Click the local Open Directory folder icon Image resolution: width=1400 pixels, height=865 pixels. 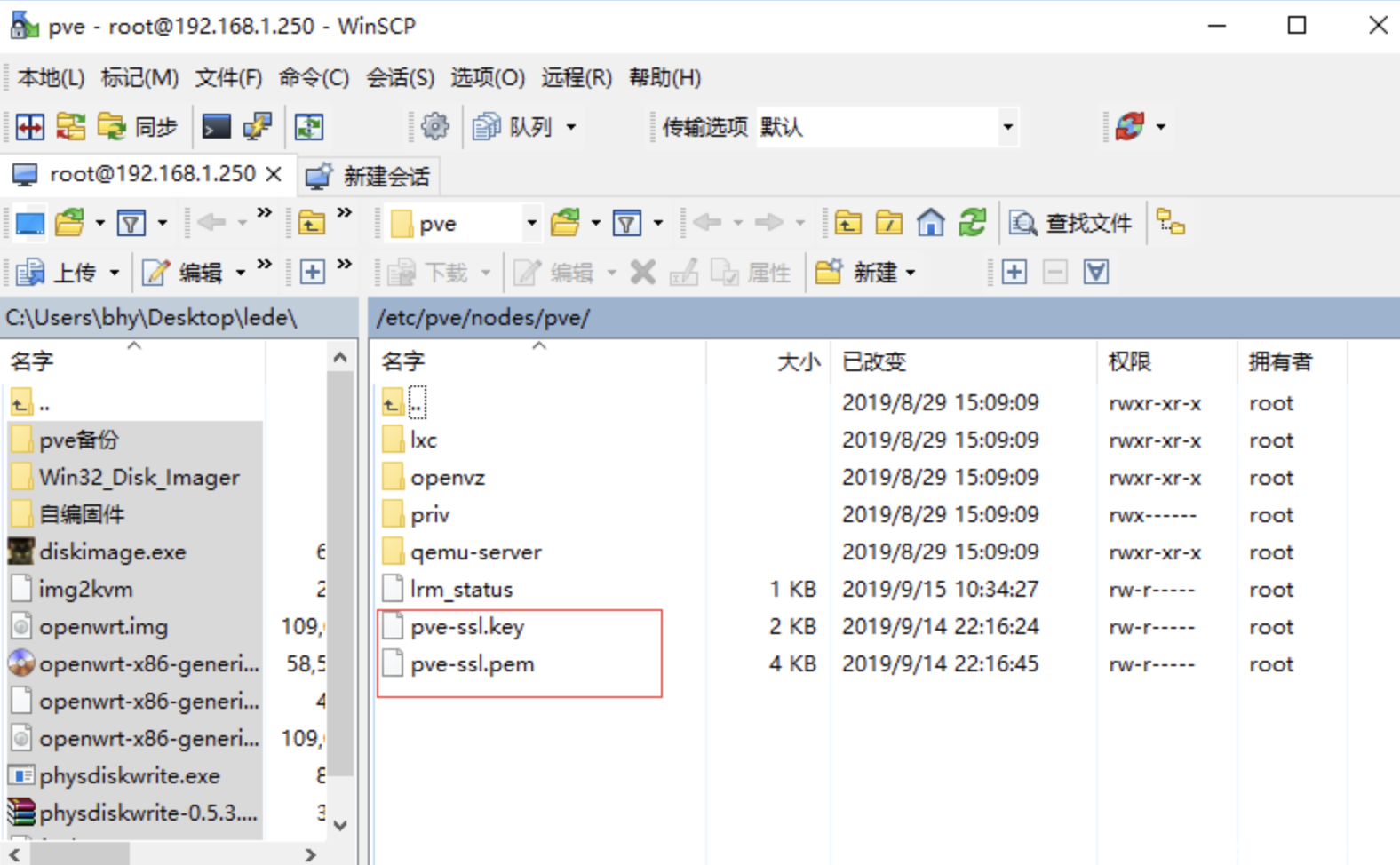coord(70,223)
